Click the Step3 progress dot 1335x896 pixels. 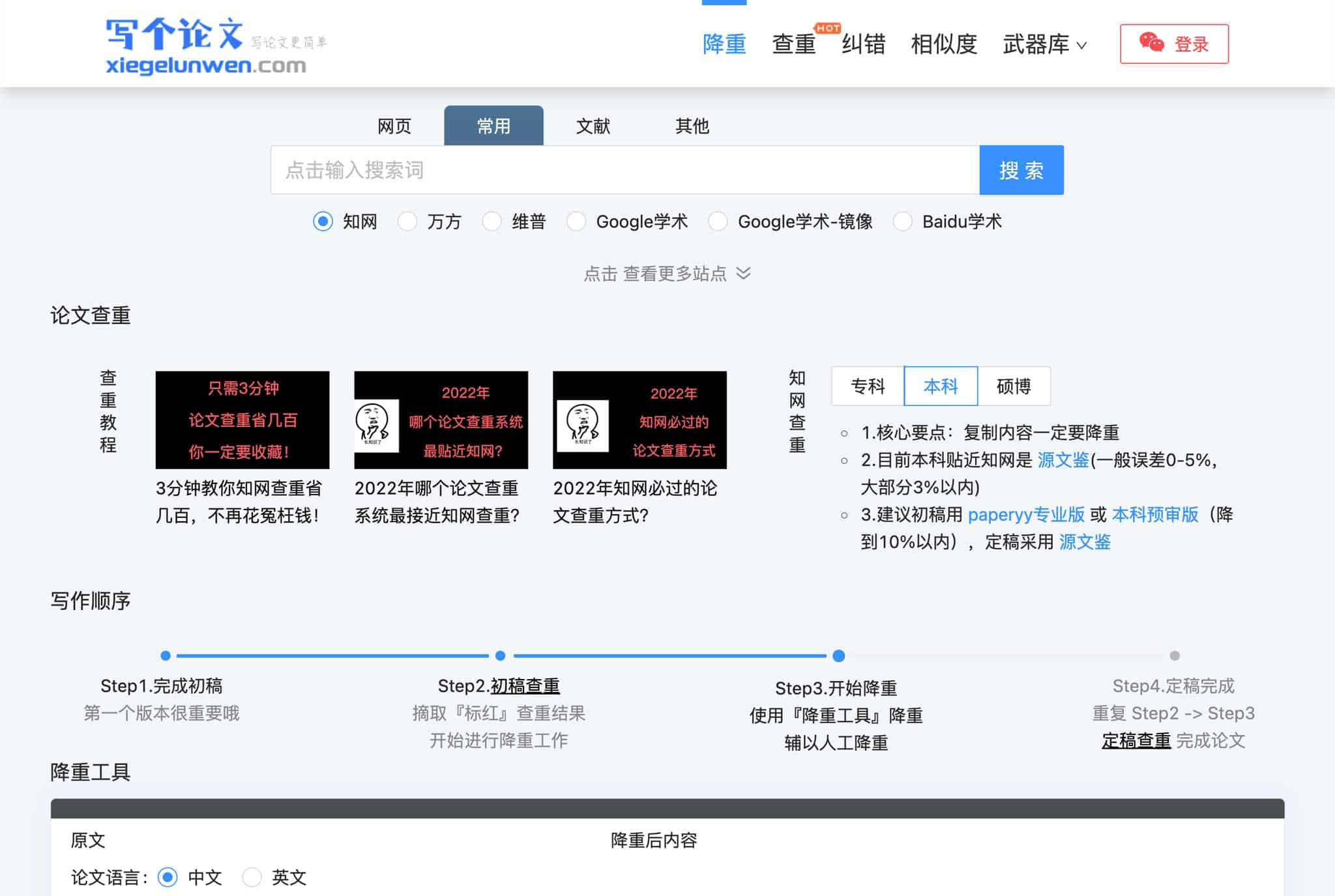click(839, 656)
